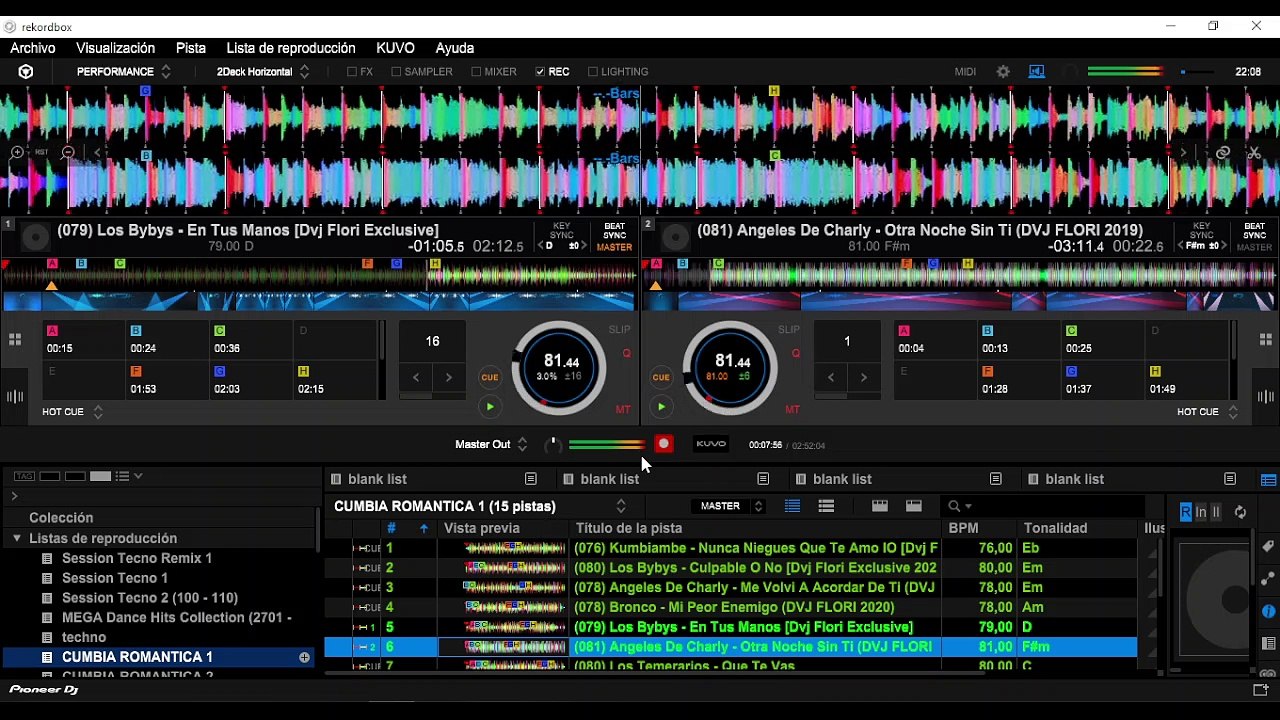The height and width of the screenshot is (720, 1280).
Task: Open the Ayuda menu
Action: 454,48
